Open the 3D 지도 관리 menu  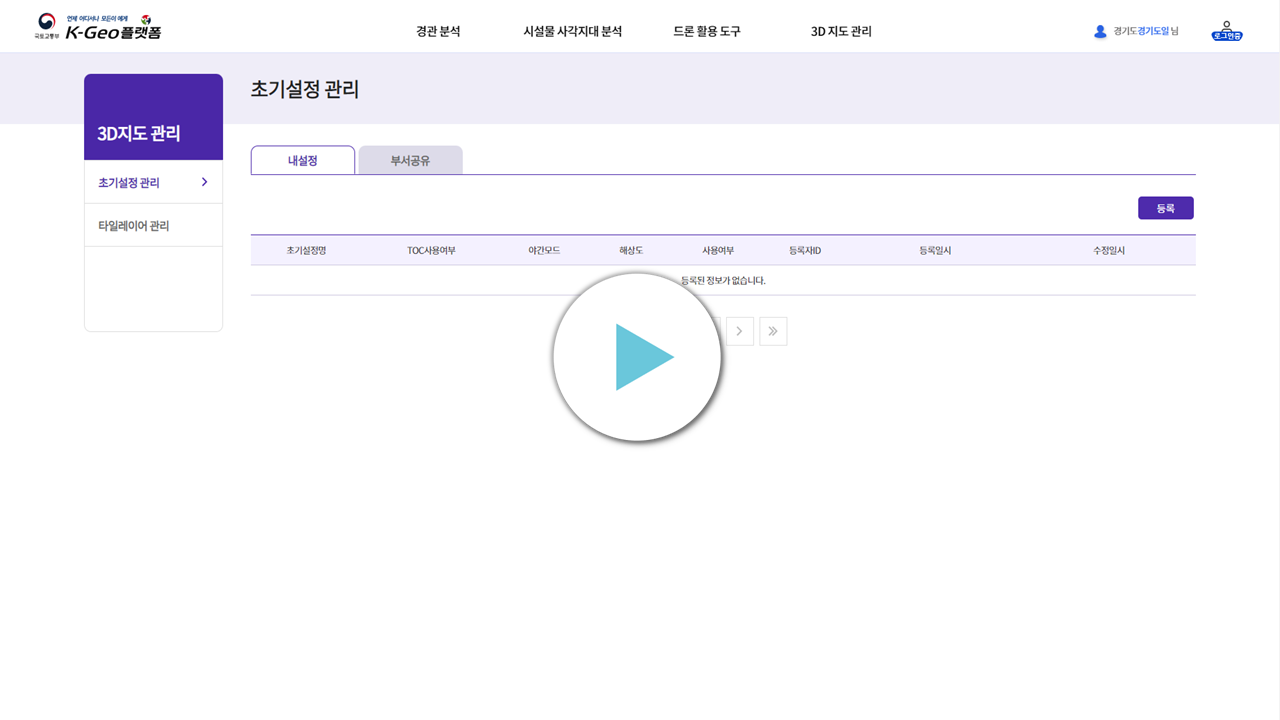pyautogui.click(x=839, y=31)
